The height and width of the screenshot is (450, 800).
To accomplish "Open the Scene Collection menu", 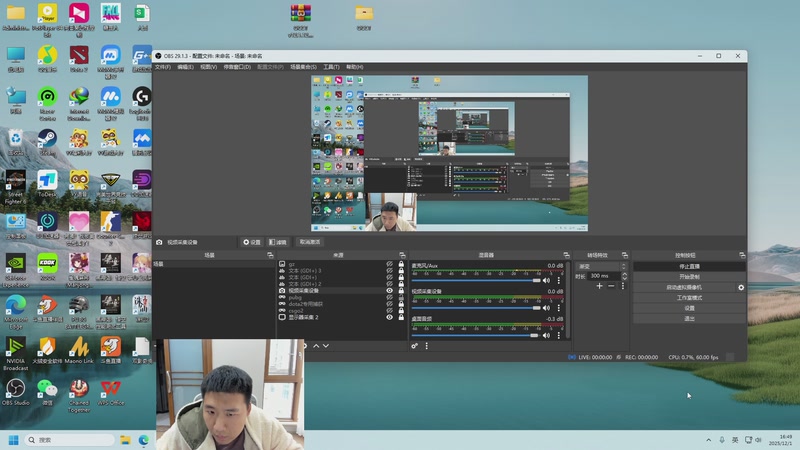I will [303, 67].
